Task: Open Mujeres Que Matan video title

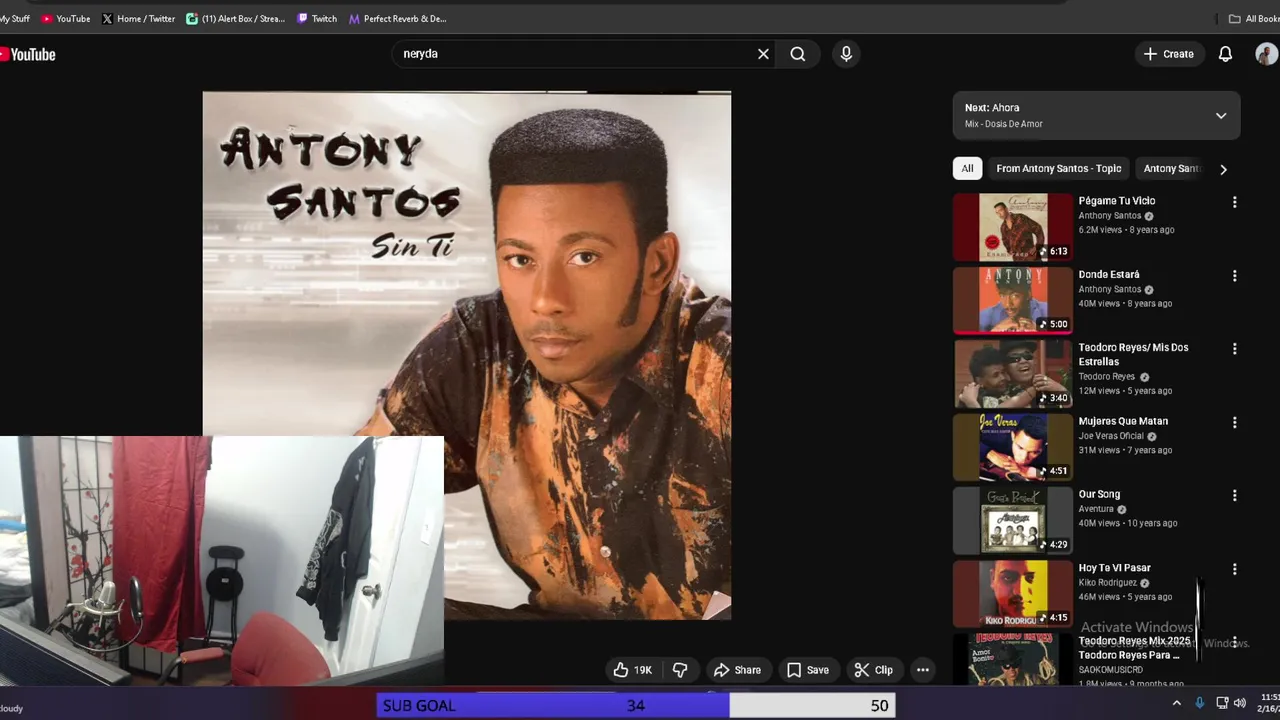Action: pyautogui.click(x=1123, y=421)
